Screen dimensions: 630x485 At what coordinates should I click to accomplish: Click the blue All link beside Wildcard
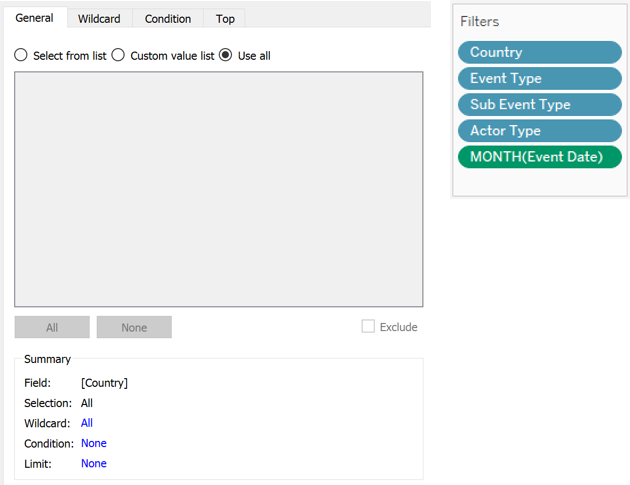[87, 423]
